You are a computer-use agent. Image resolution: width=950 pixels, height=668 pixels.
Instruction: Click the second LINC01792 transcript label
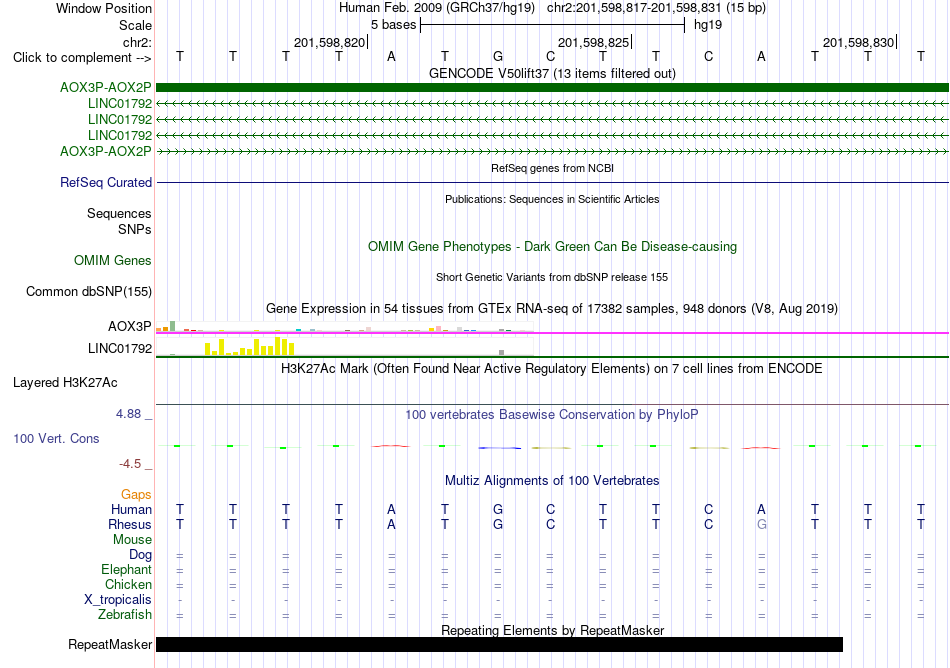[x=119, y=119]
